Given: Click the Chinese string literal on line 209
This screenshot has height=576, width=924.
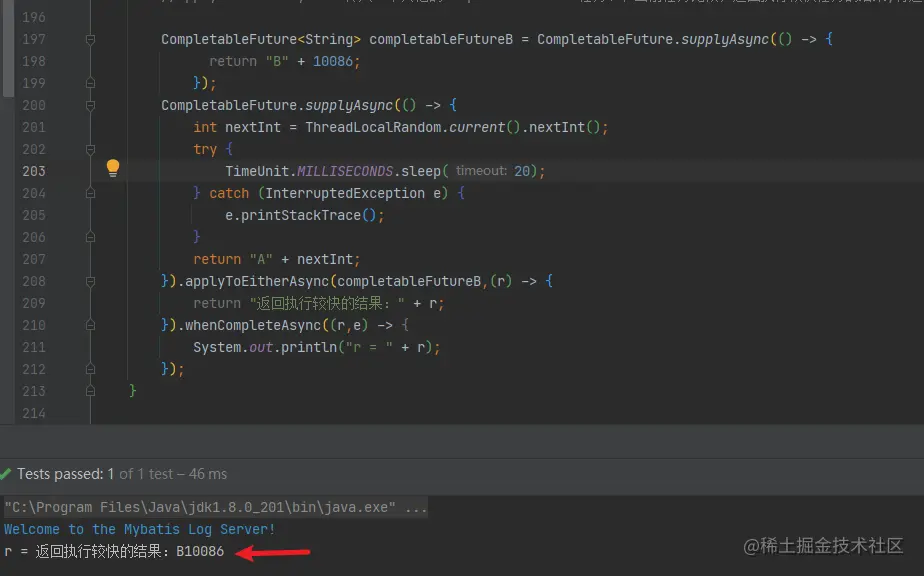Looking at the screenshot, I should click(x=327, y=303).
